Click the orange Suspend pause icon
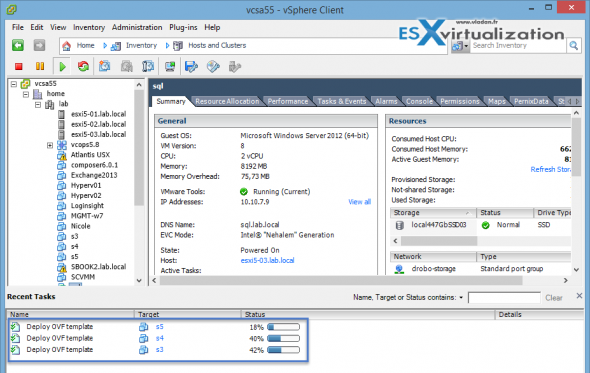Viewport: 590px width, 373px height. (x=40, y=67)
